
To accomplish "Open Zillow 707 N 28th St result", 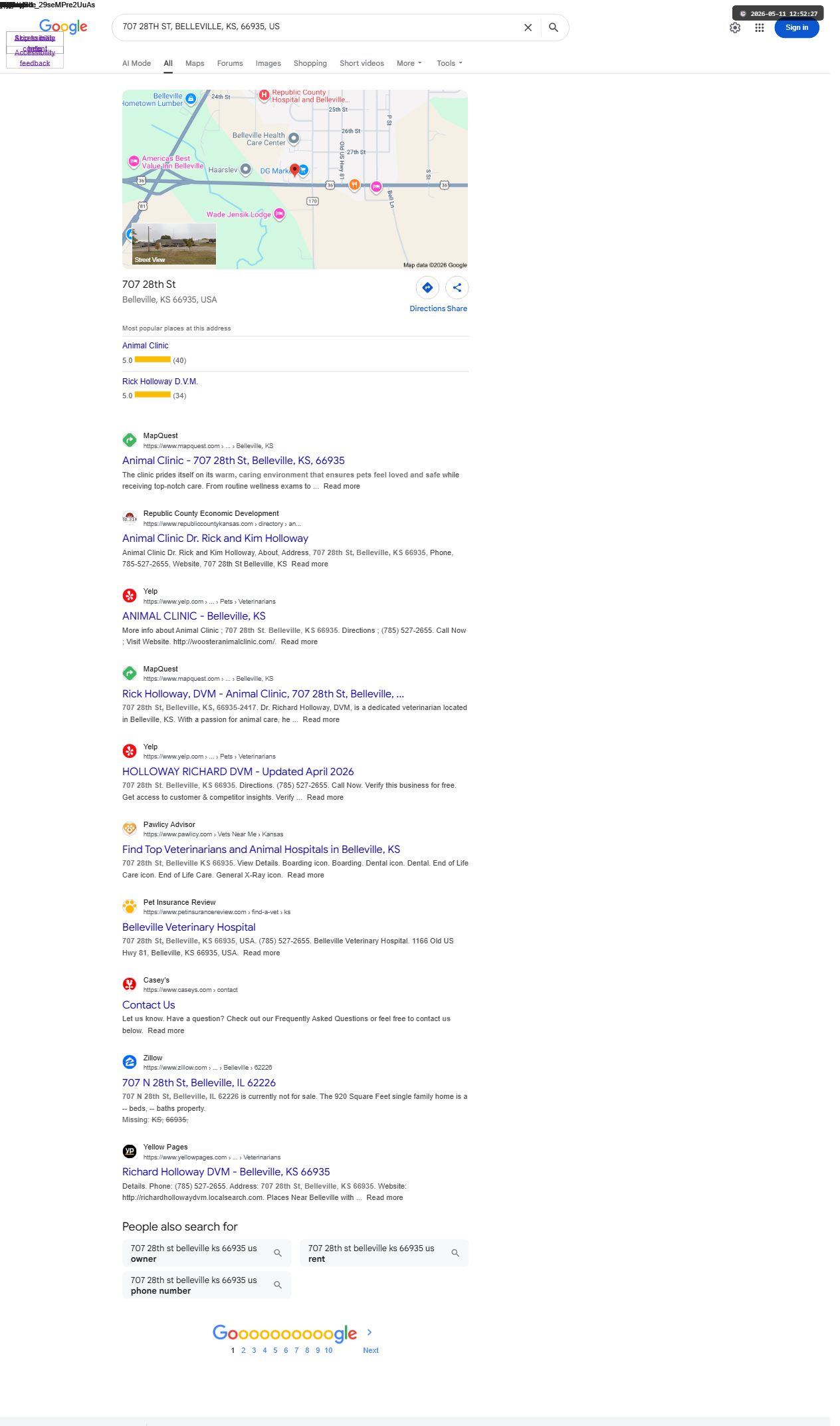I will (199, 1083).
